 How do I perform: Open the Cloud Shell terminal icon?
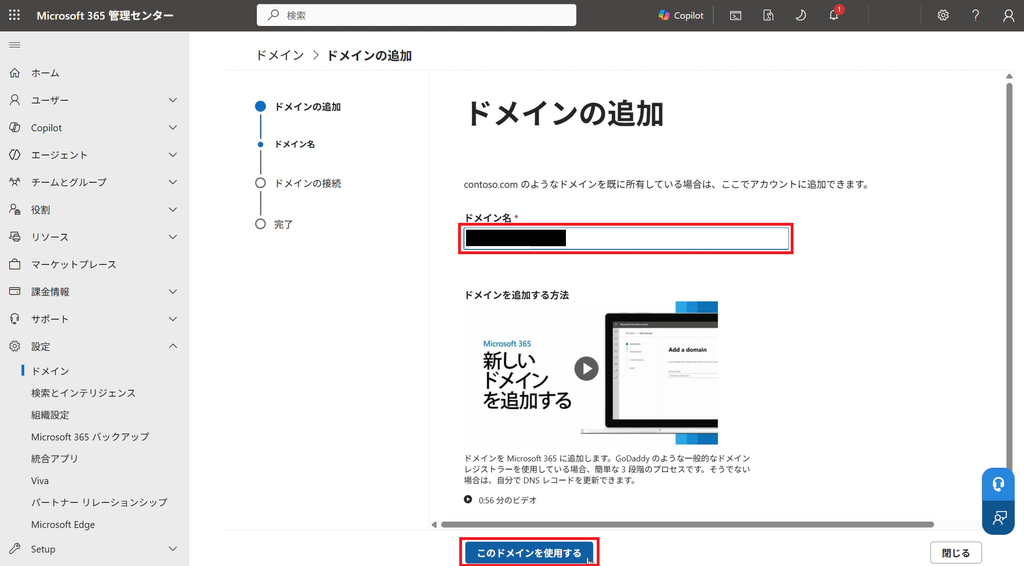[x=735, y=15]
